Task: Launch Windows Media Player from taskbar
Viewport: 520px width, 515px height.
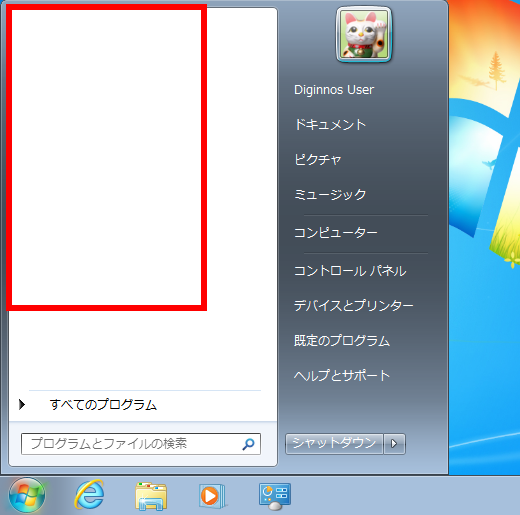Action: pos(212,496)
